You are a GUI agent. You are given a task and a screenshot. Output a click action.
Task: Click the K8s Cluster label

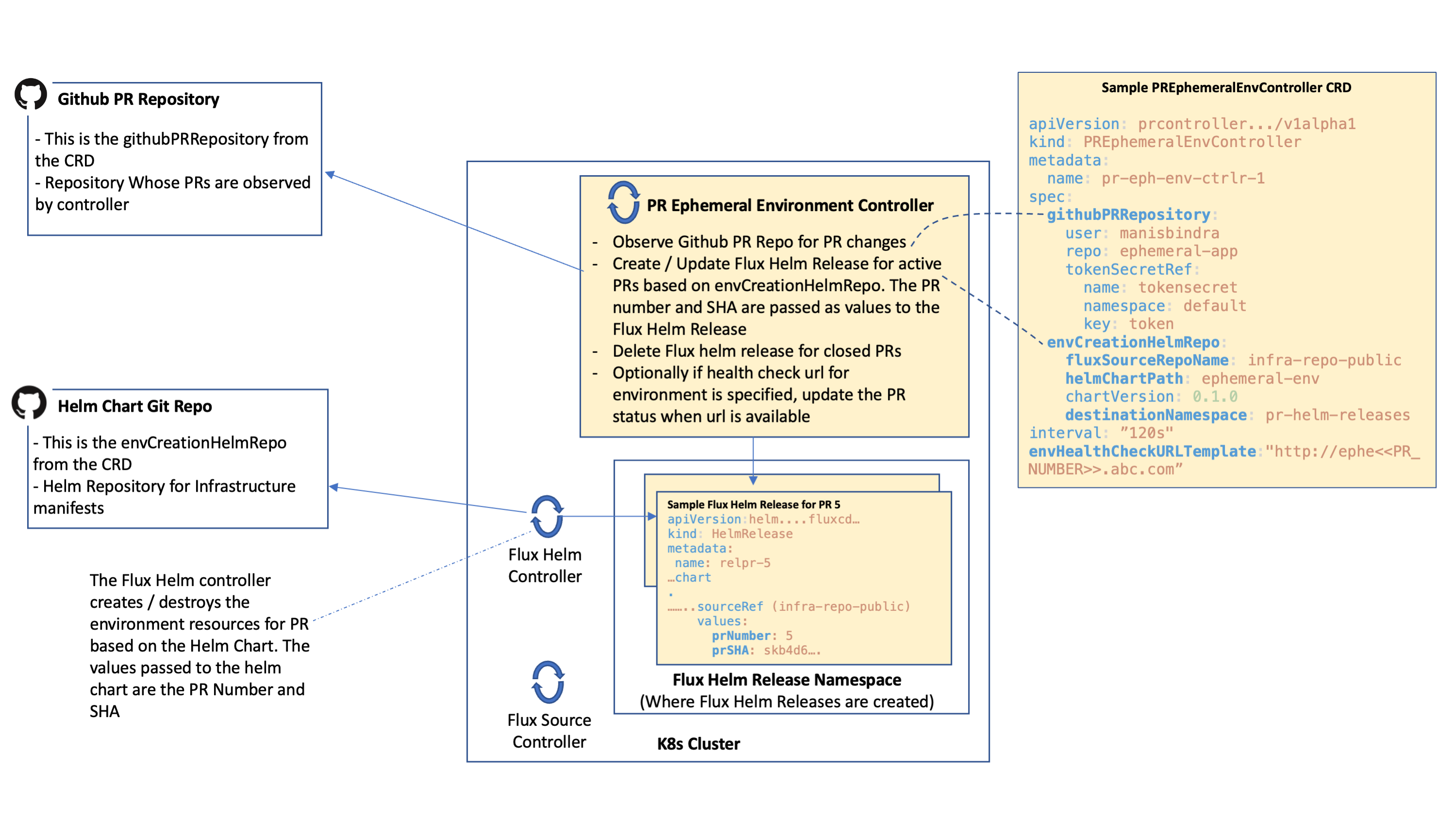pyautogui.click(x=698, y=744)
